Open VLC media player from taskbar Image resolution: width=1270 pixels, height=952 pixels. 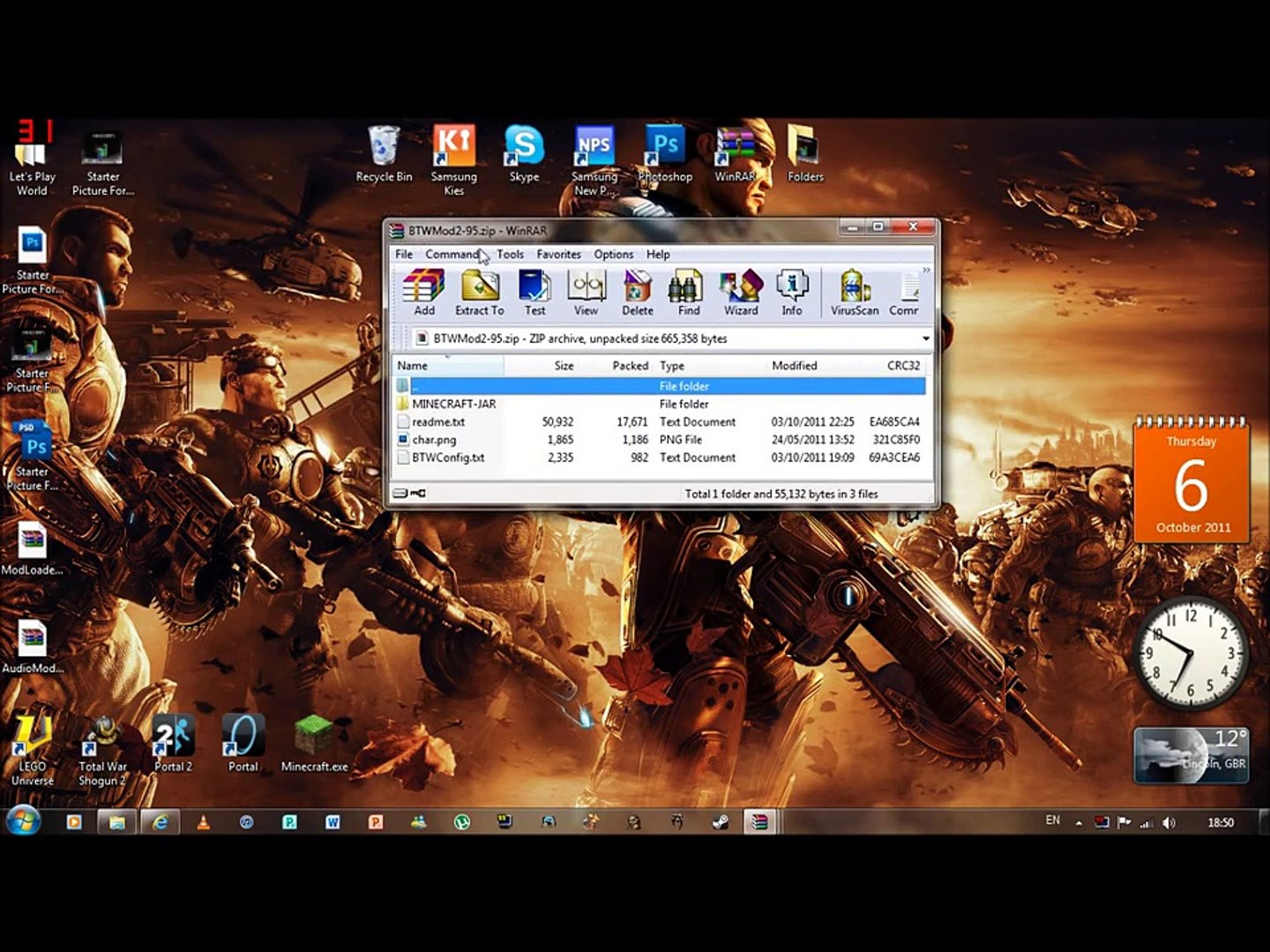coord(203,822)
